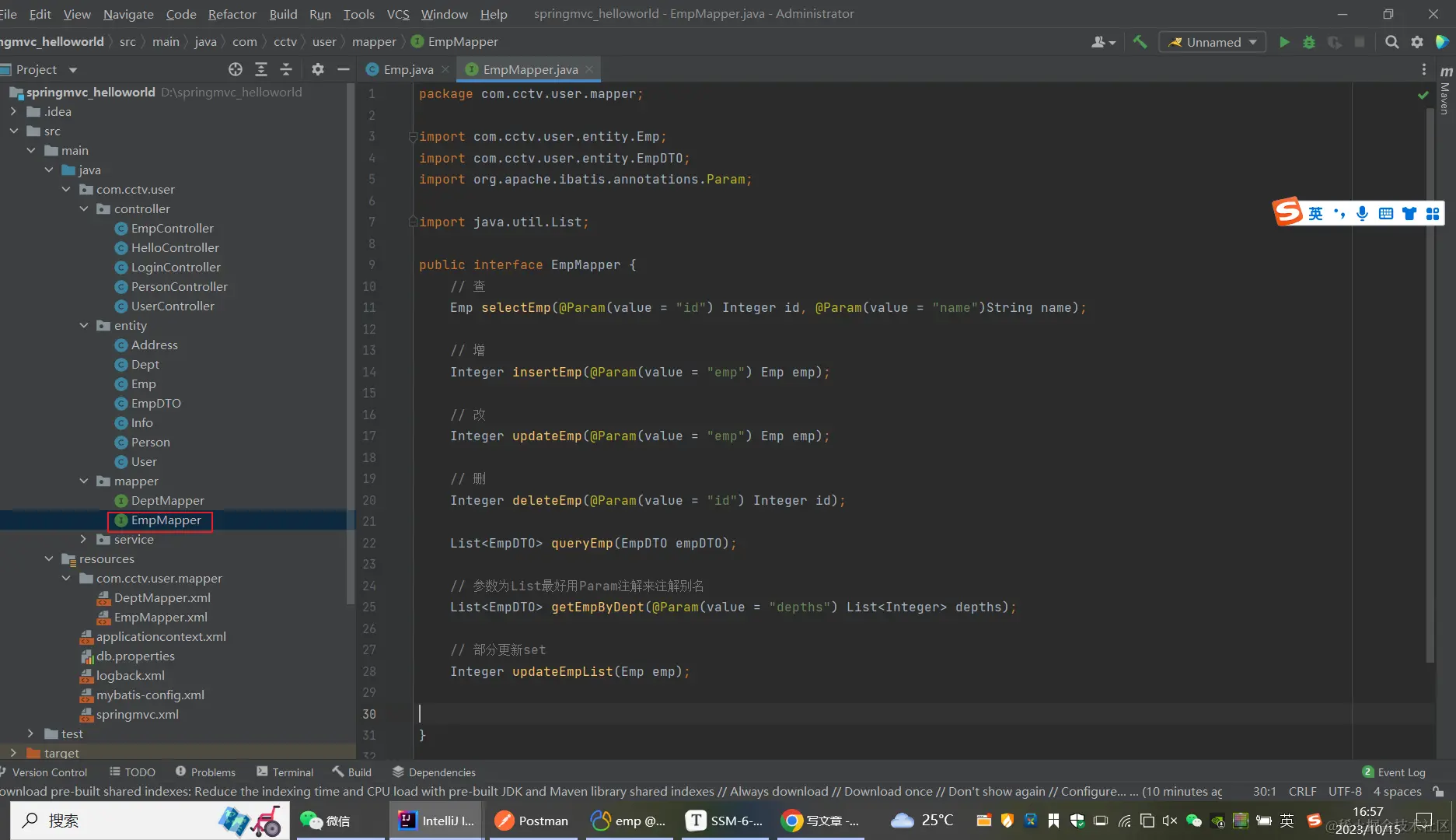Click the UTF-8 encoding status widget
Image resolution: width=1456 pixels, height=840 pixels.
click(1345, 791)
